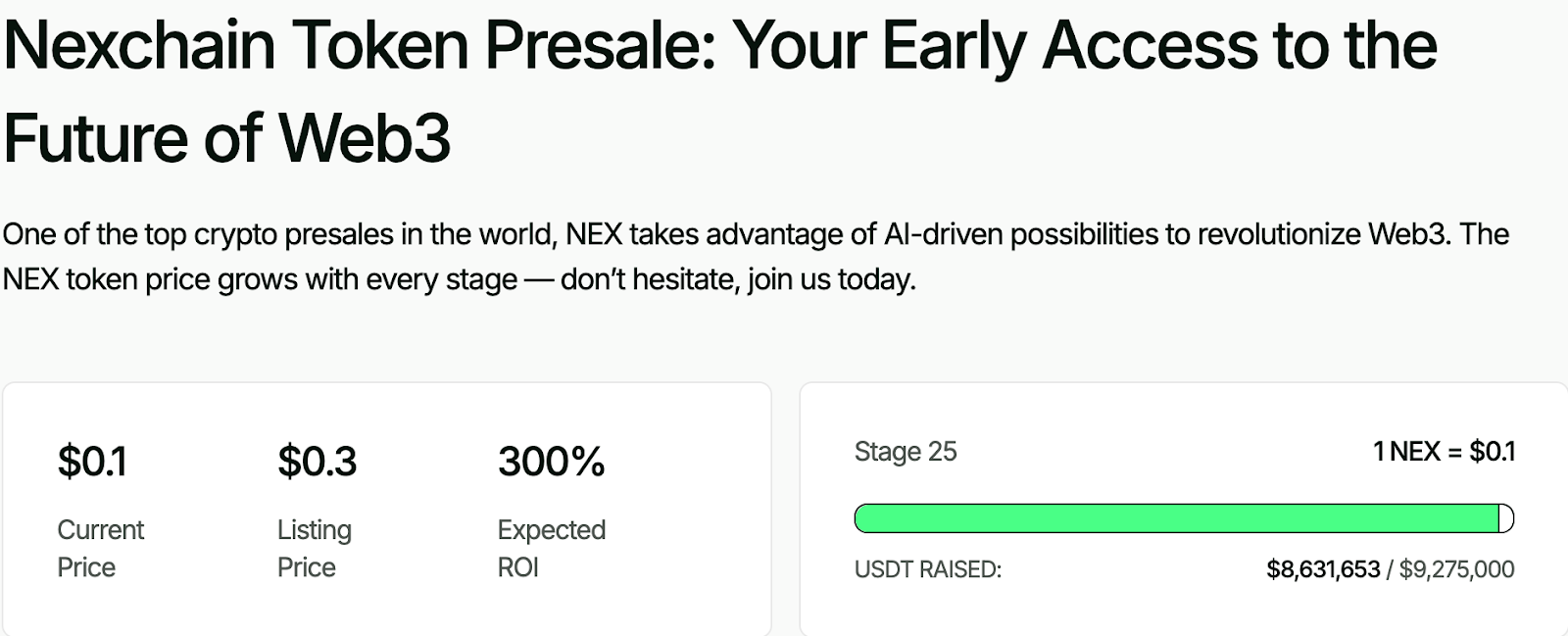The image size is (1568, 636).
Task: Click the $9,275,000 target amount
Action: [1456, 569]
